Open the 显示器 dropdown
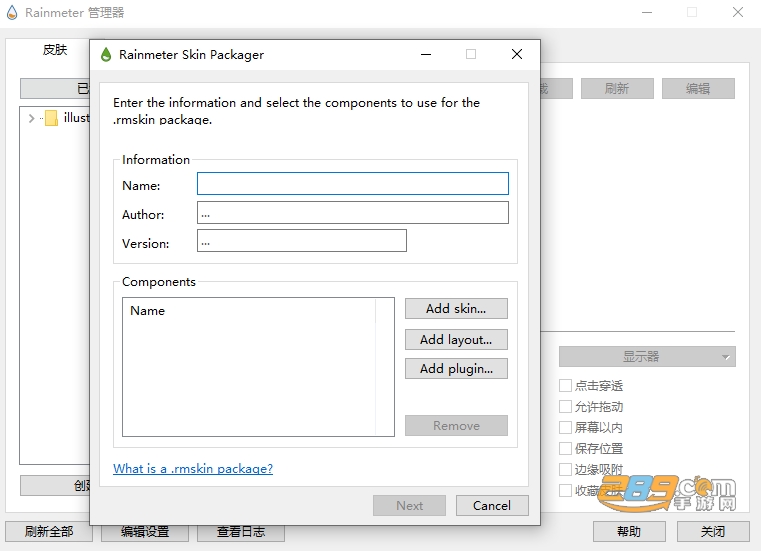The image size is (761, 551). click(x=647, y=357)
